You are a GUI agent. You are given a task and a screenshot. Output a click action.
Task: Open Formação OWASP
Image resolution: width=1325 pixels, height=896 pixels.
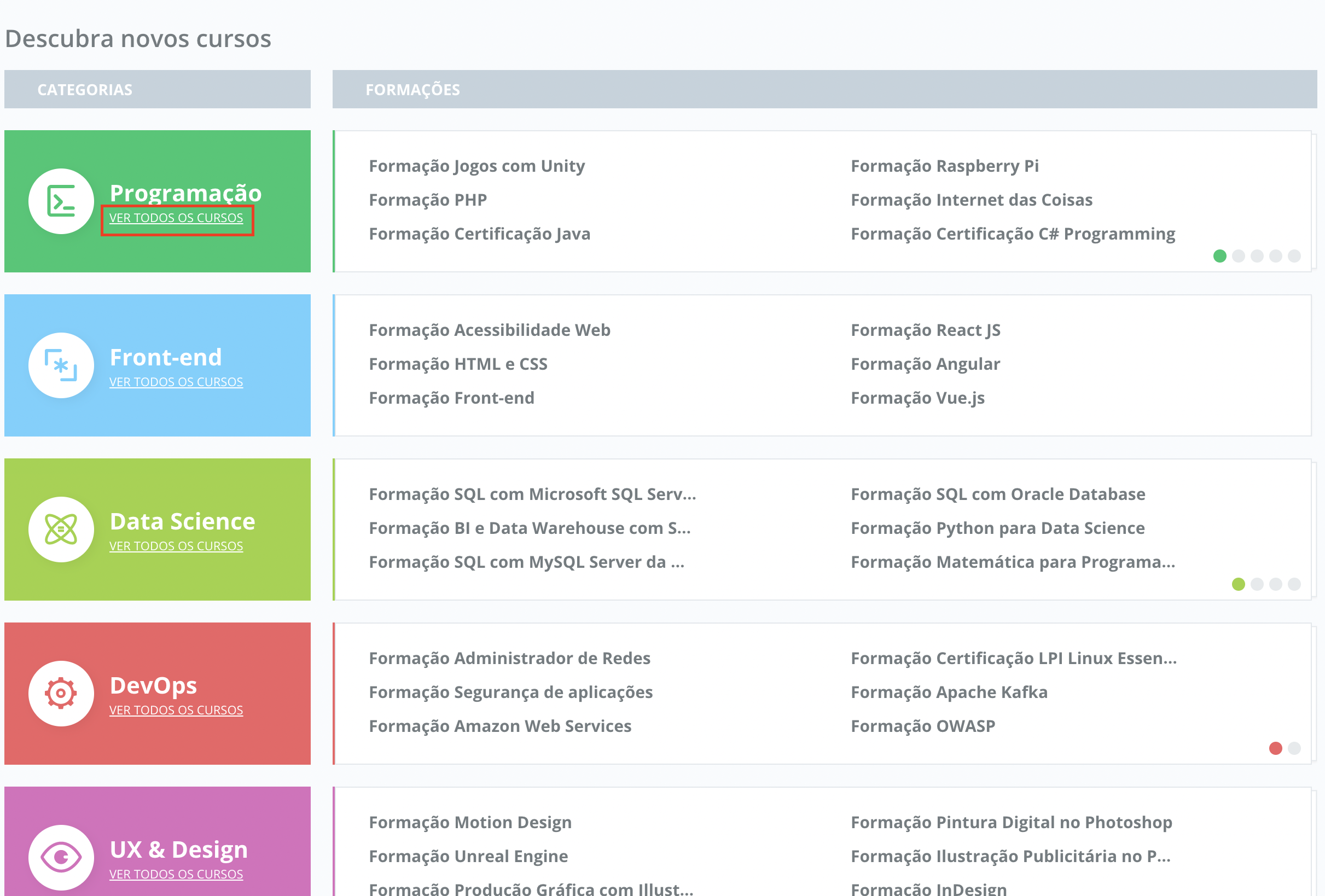[923, 727]
